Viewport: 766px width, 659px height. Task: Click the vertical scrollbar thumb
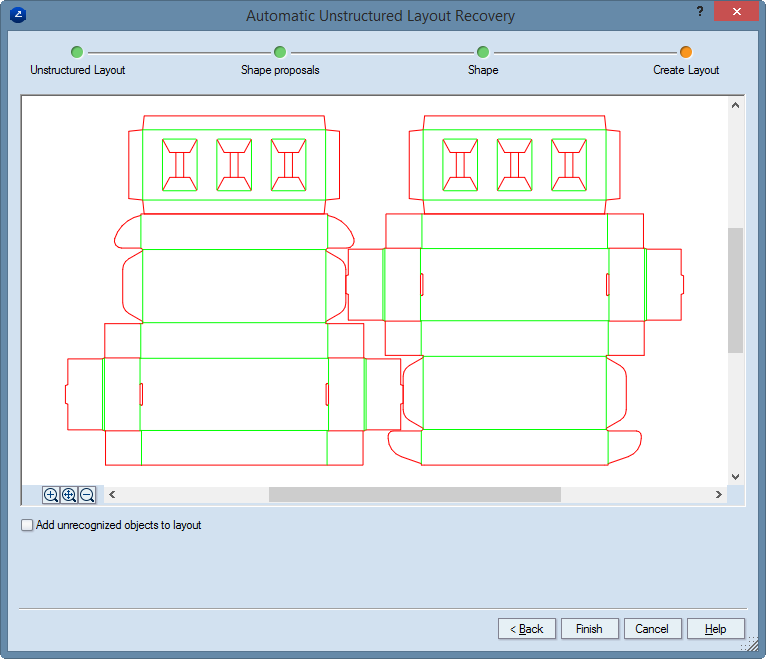(x=736, y=290)
